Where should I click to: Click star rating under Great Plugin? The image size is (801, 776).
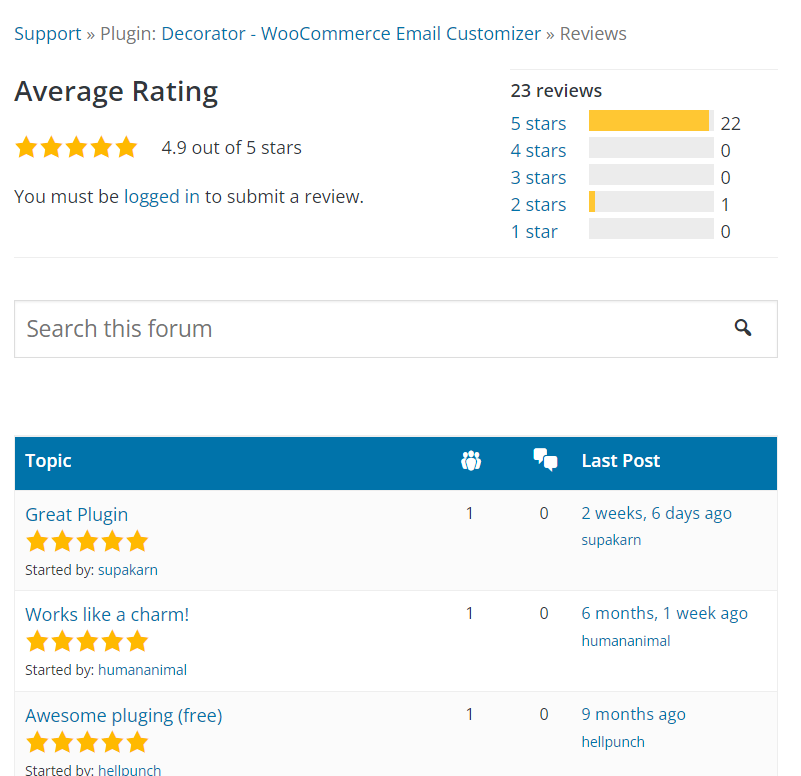pos(87,542)
